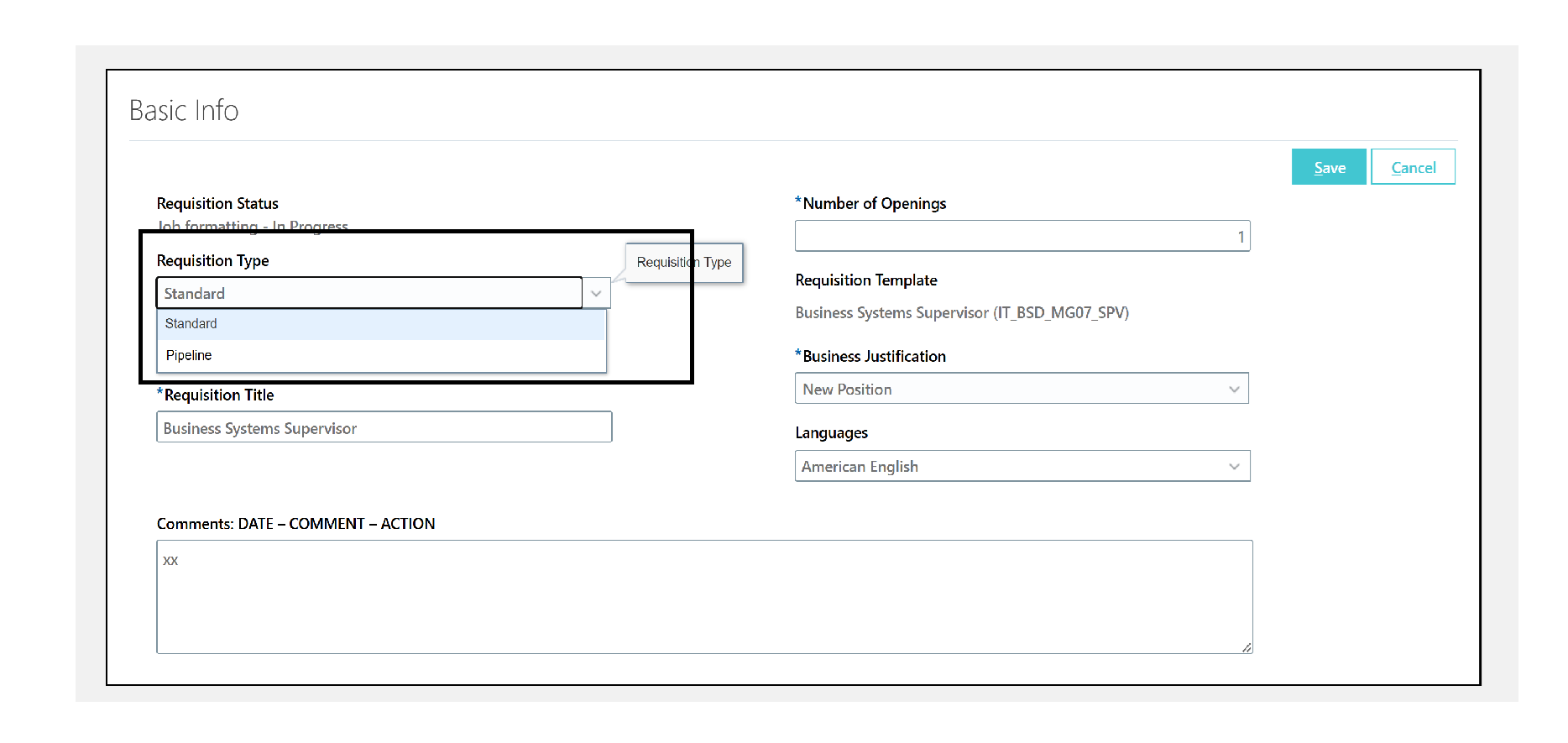Image resolution: width=1568 pixels, height=743 pixels.
Task: Edit the Number of Openings field
Action: pyautogui.click(x=1022, y=236)
